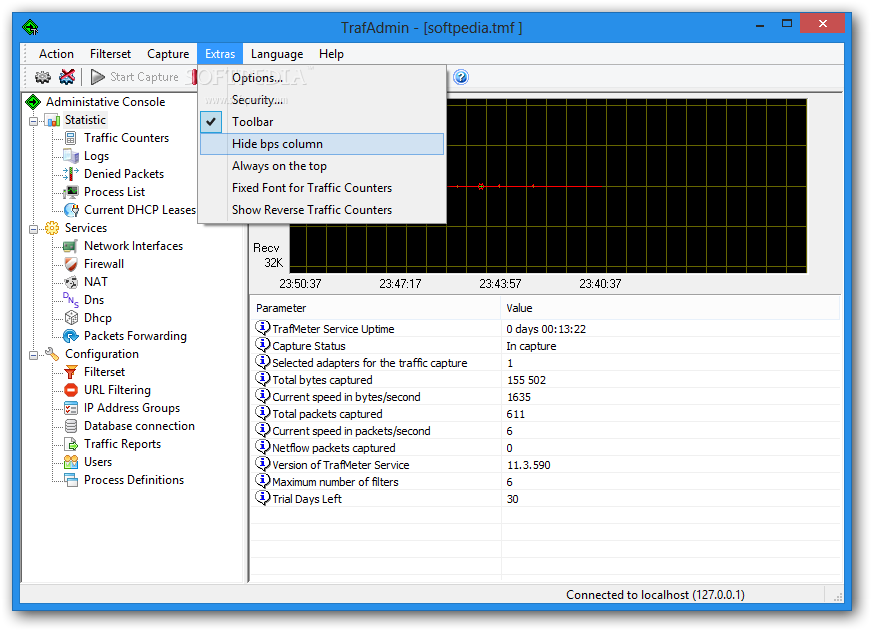The height and width of the screenshot is (631, 872).
Task: Click the Connected to localhost status text
Action: click(x=655, y=595)
